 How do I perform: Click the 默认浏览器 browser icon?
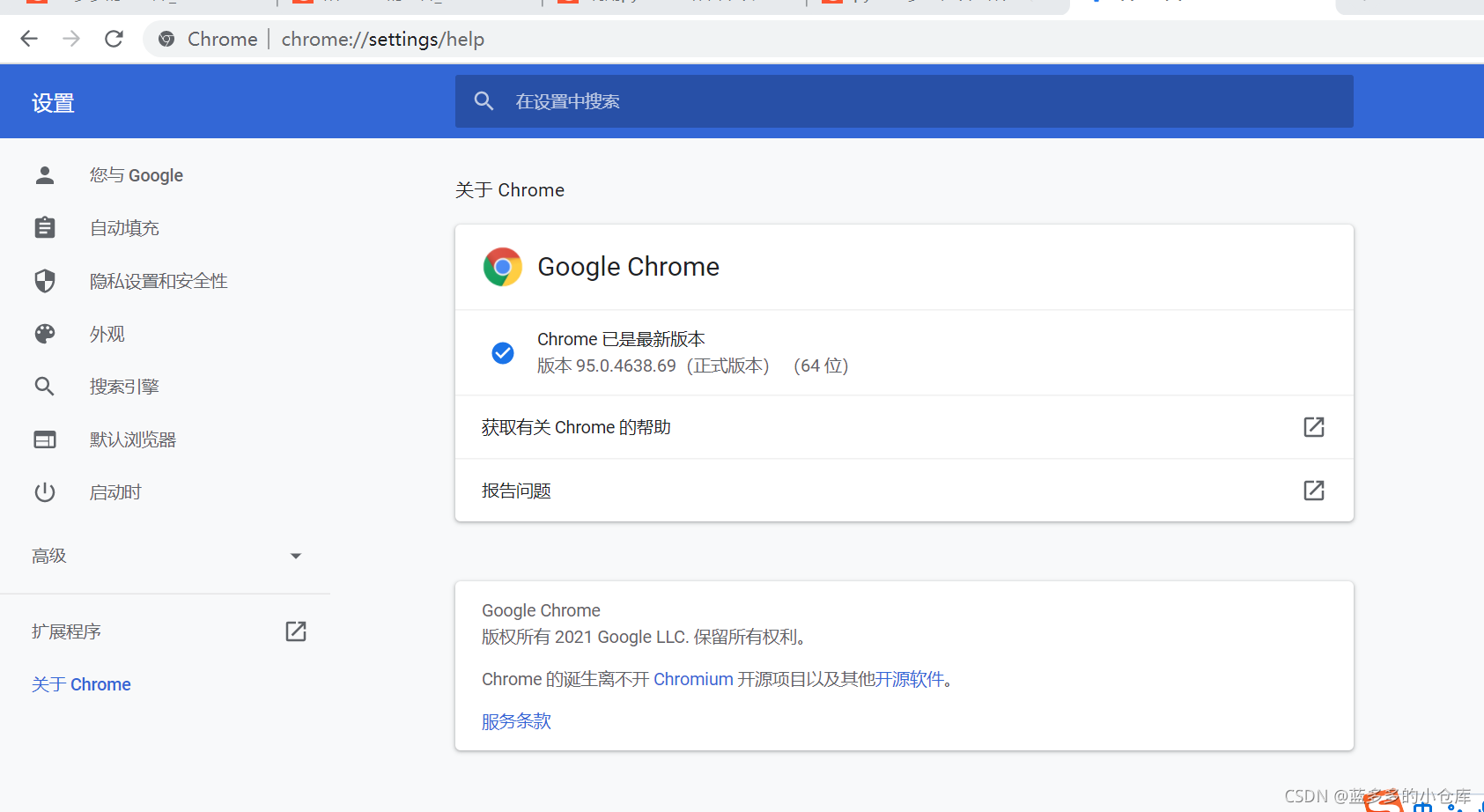tap(44, 439)
